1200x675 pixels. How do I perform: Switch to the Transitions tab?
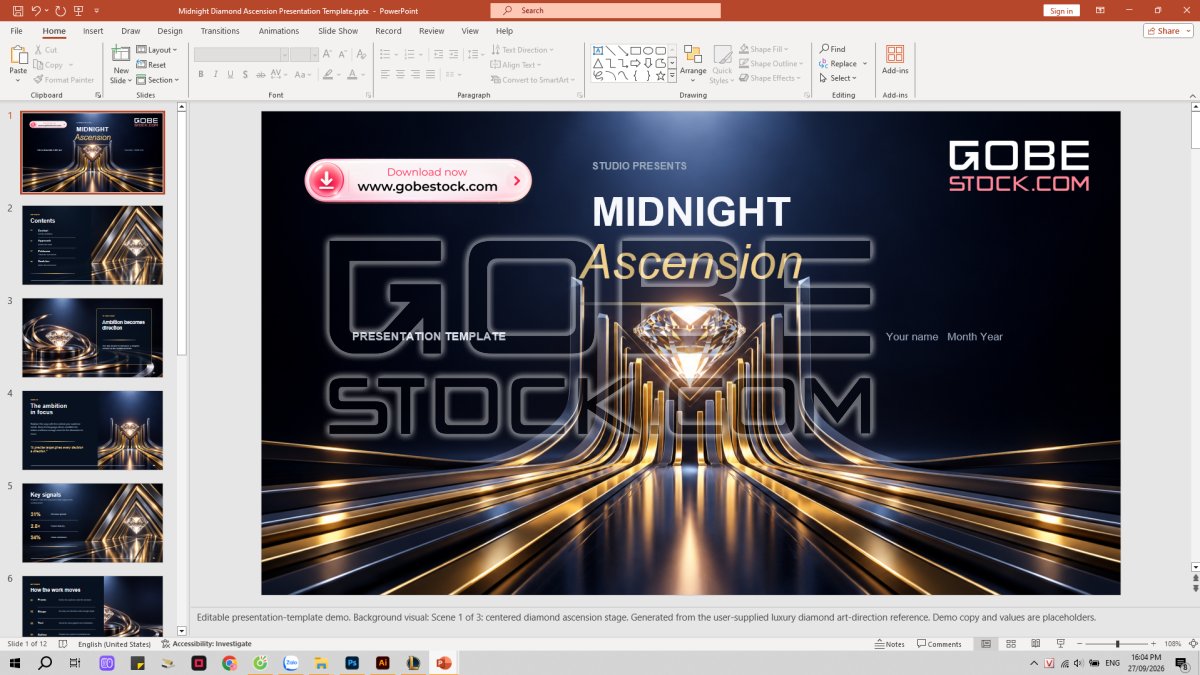(x=220, y=31)
